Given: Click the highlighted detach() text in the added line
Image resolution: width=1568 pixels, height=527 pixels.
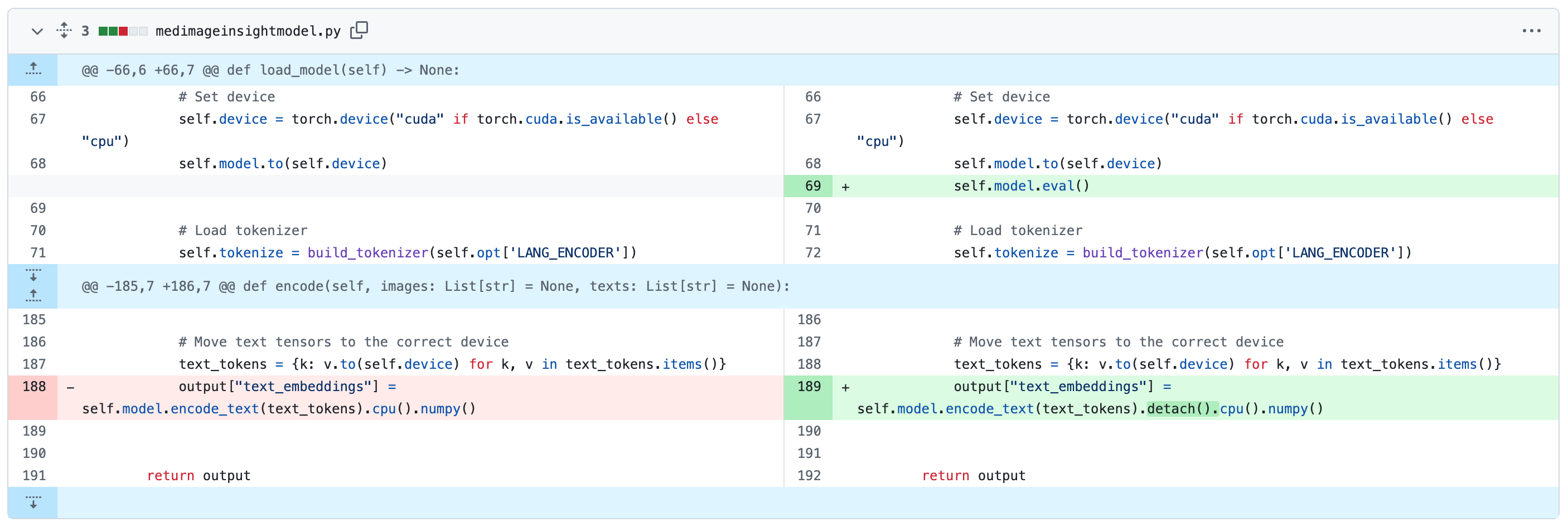Looking at the screenshot, I should 1182,408.
